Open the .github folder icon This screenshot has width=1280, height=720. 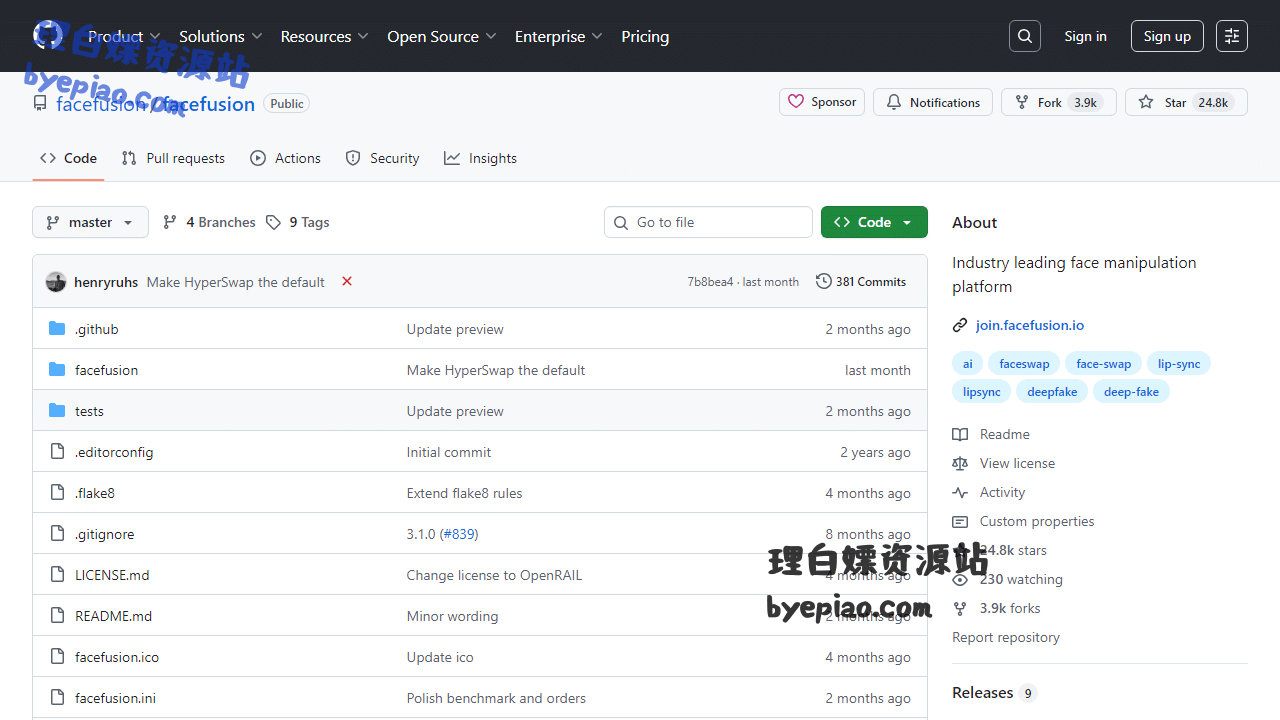(57, 328)
